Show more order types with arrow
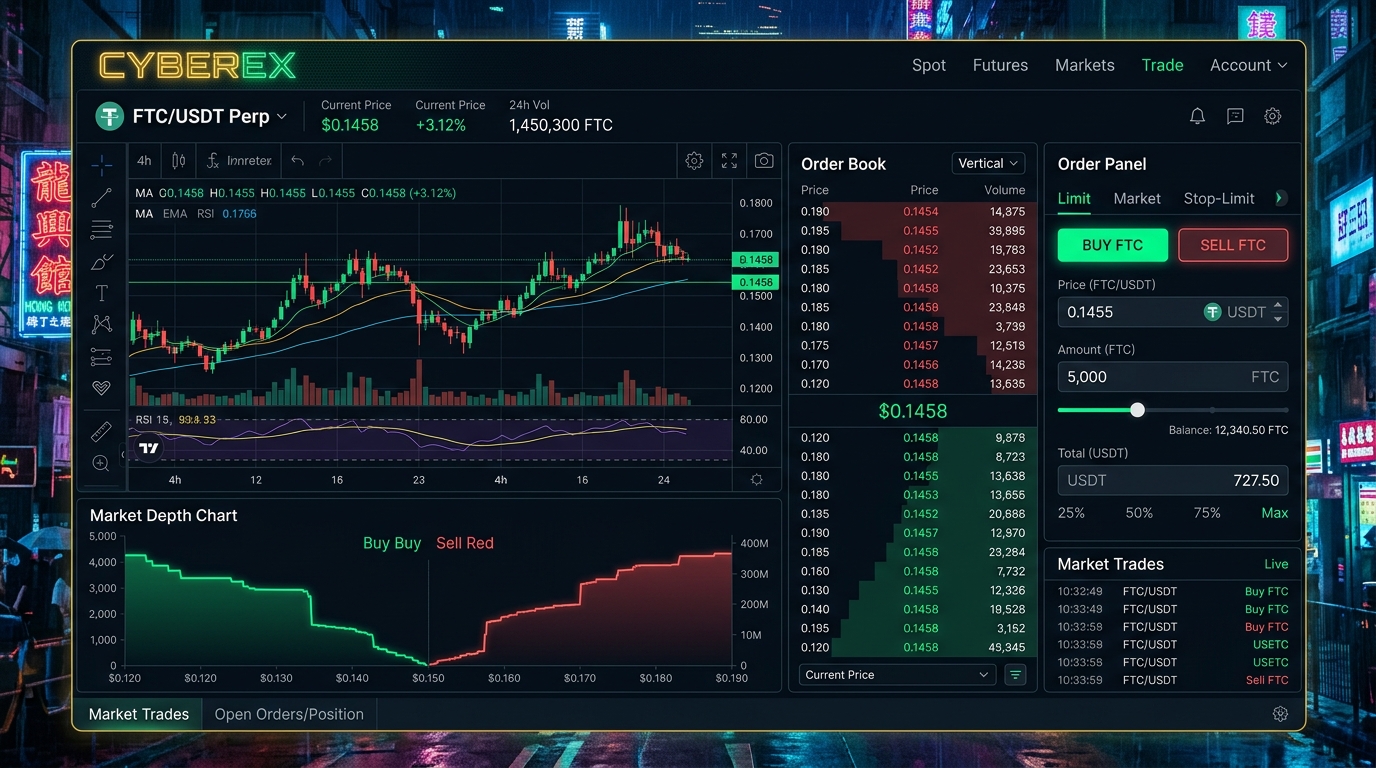 pyautogui.click(x=1280, y=198)
